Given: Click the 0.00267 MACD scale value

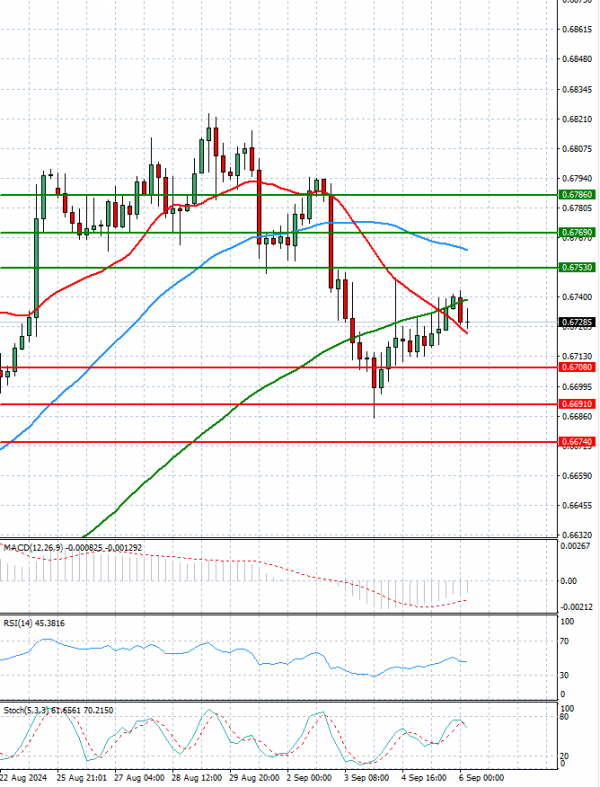Looking at the screenshot, I should pos(574,545).
